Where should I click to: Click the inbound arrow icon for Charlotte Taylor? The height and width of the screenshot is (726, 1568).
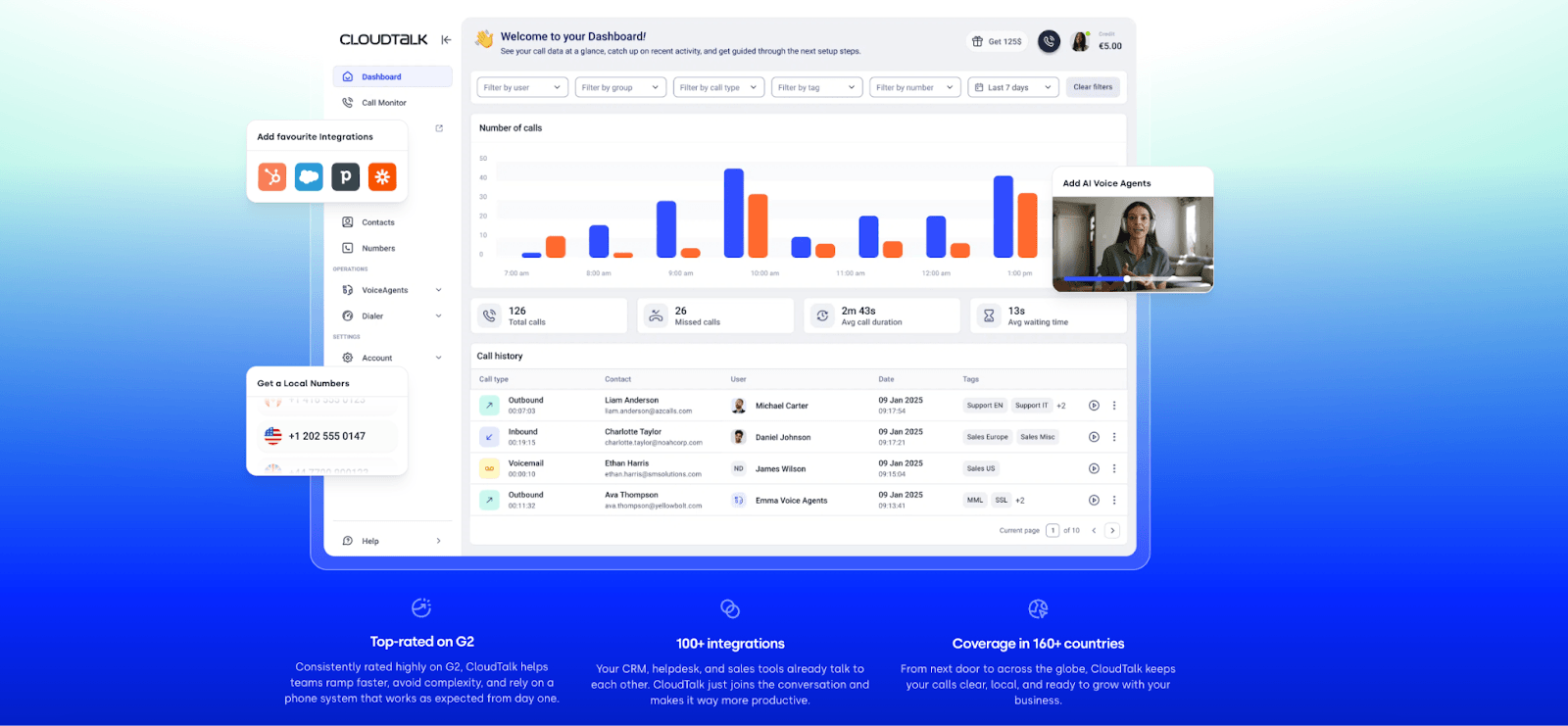(x=489, y=437)
